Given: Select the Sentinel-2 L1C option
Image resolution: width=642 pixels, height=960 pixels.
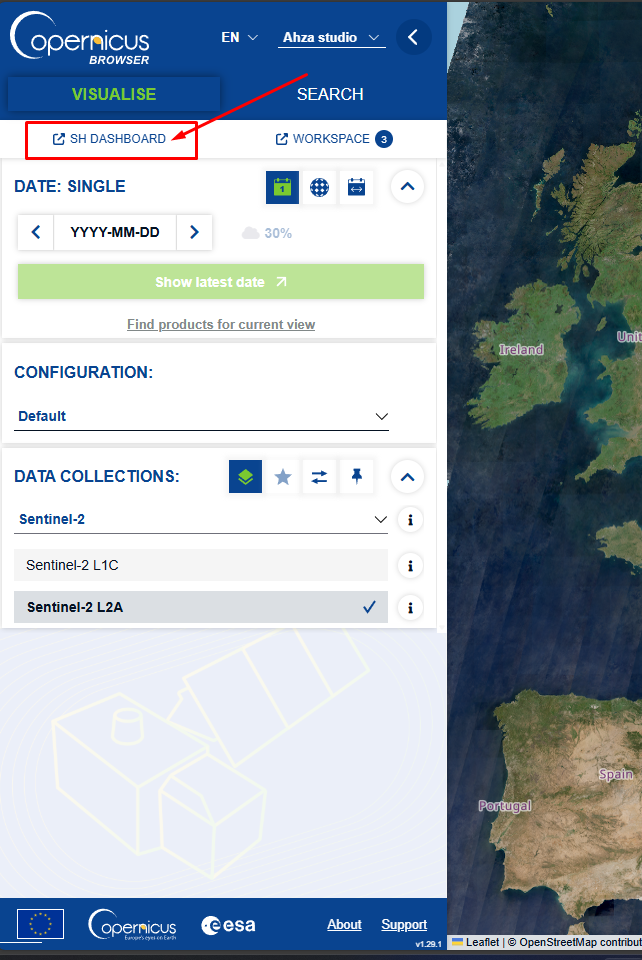Looking at the screenshot, I should 201,564.
